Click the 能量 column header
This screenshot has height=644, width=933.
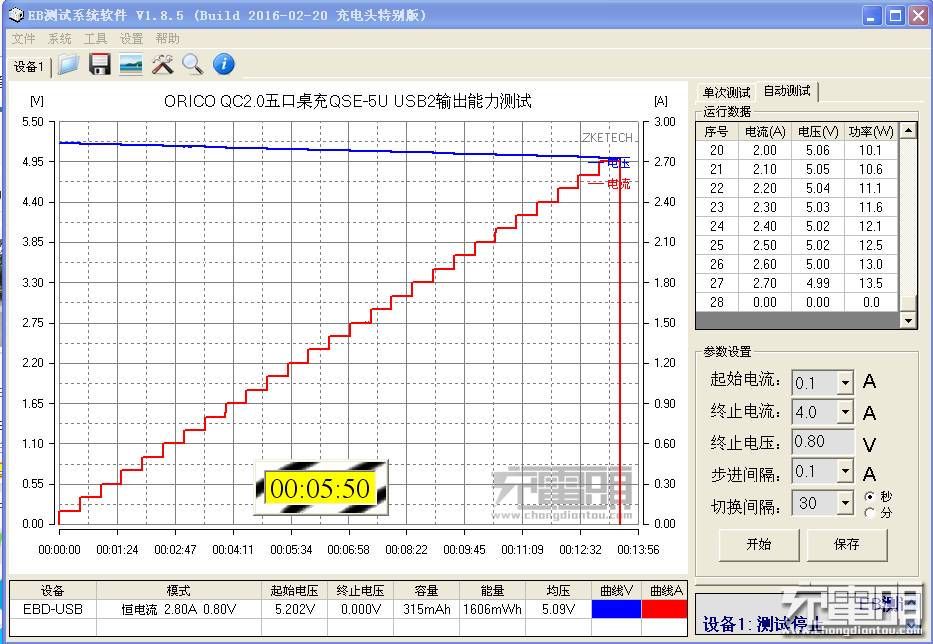(x=492, y=590)
